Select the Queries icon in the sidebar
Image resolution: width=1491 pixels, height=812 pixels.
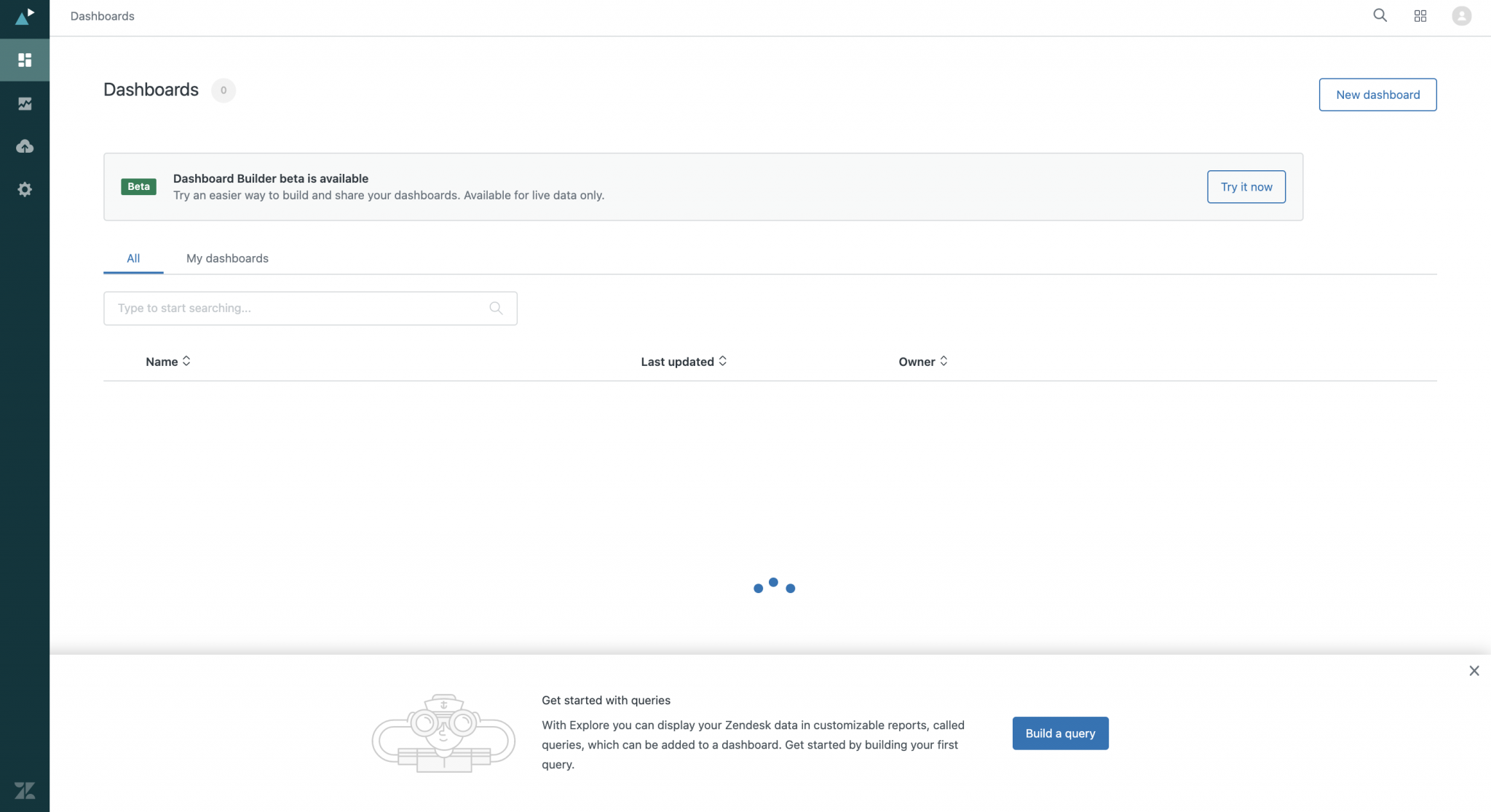pyautogui.click(x=24, y=103)
